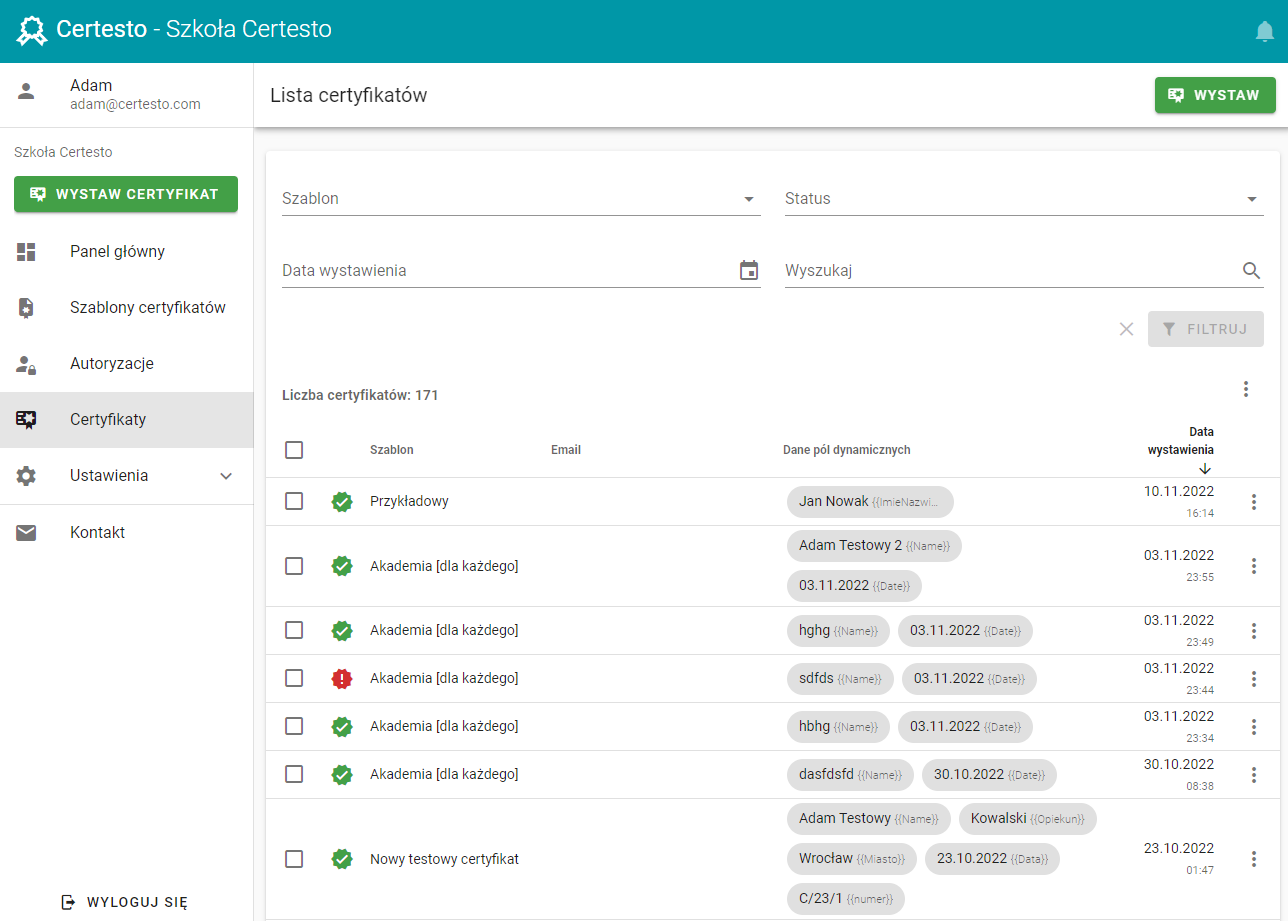Click the FILTRUJ button
1288x921 pixels.
pyautogui.click(x=1206, y=329)
